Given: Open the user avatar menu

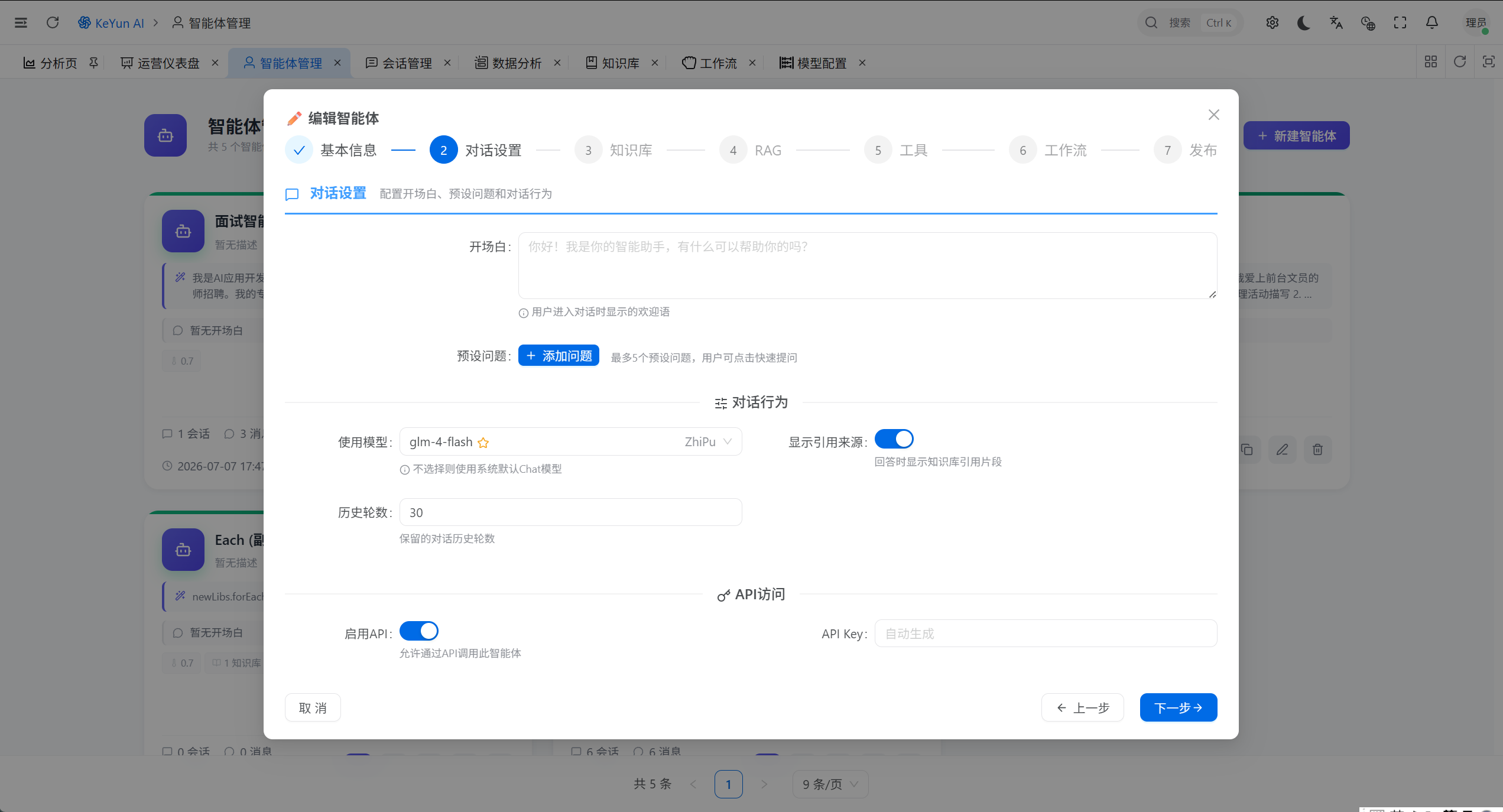Looking at the screenshot, I should pyautogui.click(x=1476, y=22).
